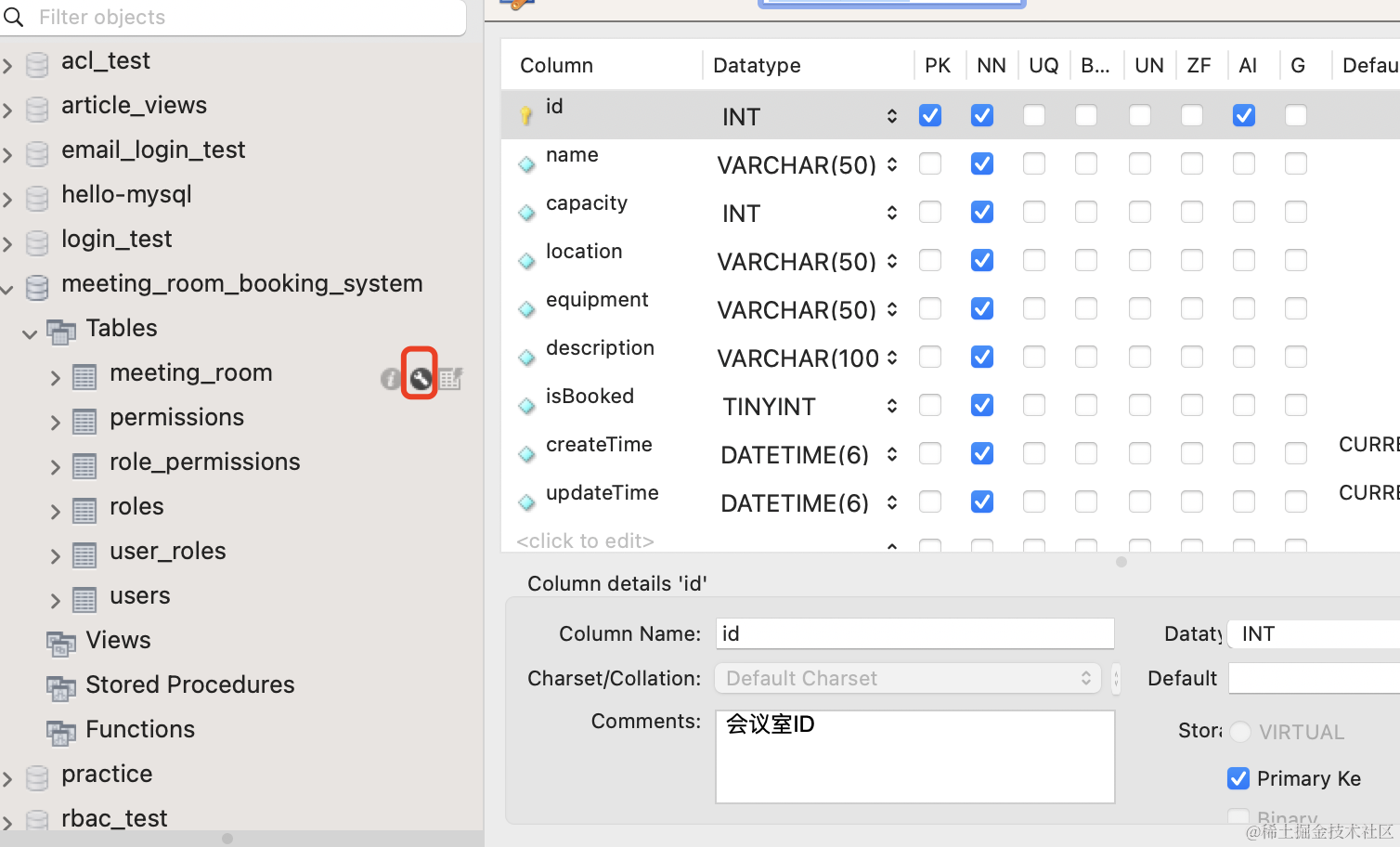The image size is (1400, 847).
Task: Click the Tables folder icon
Action: 61,331
